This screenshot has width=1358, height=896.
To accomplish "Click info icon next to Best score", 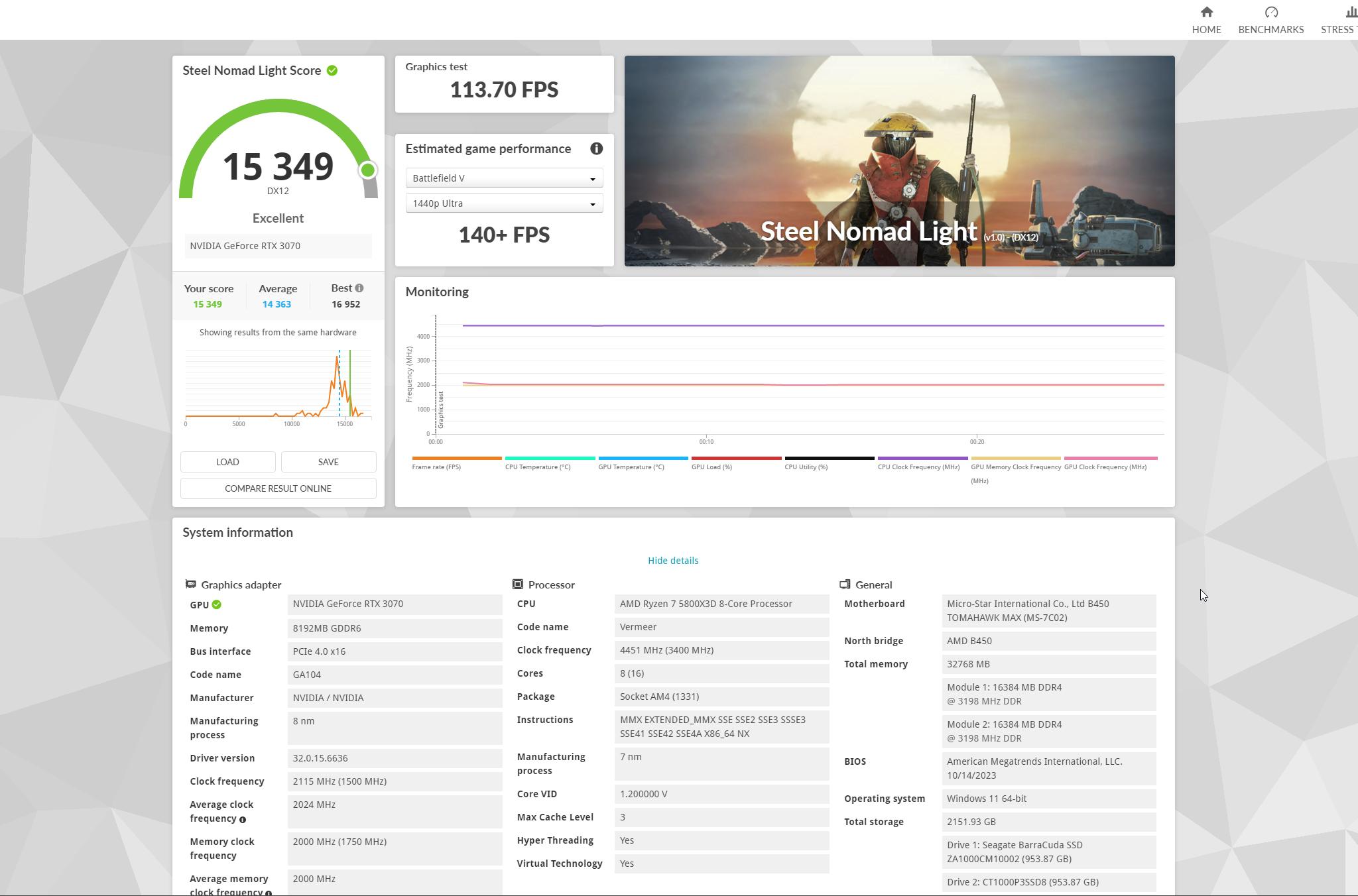I will tap(359, 288).
